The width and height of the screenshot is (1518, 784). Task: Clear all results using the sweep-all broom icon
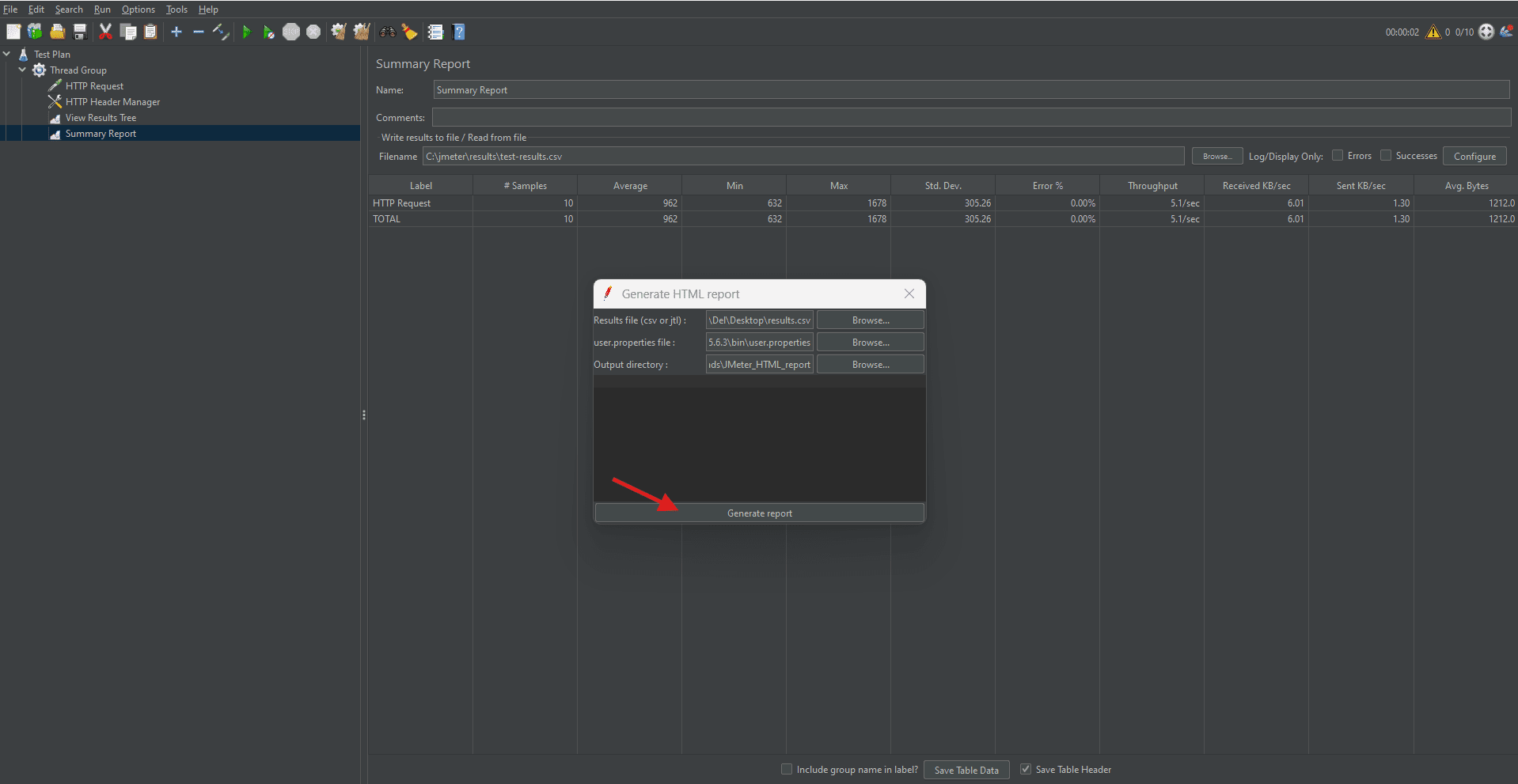click(362, 32)
